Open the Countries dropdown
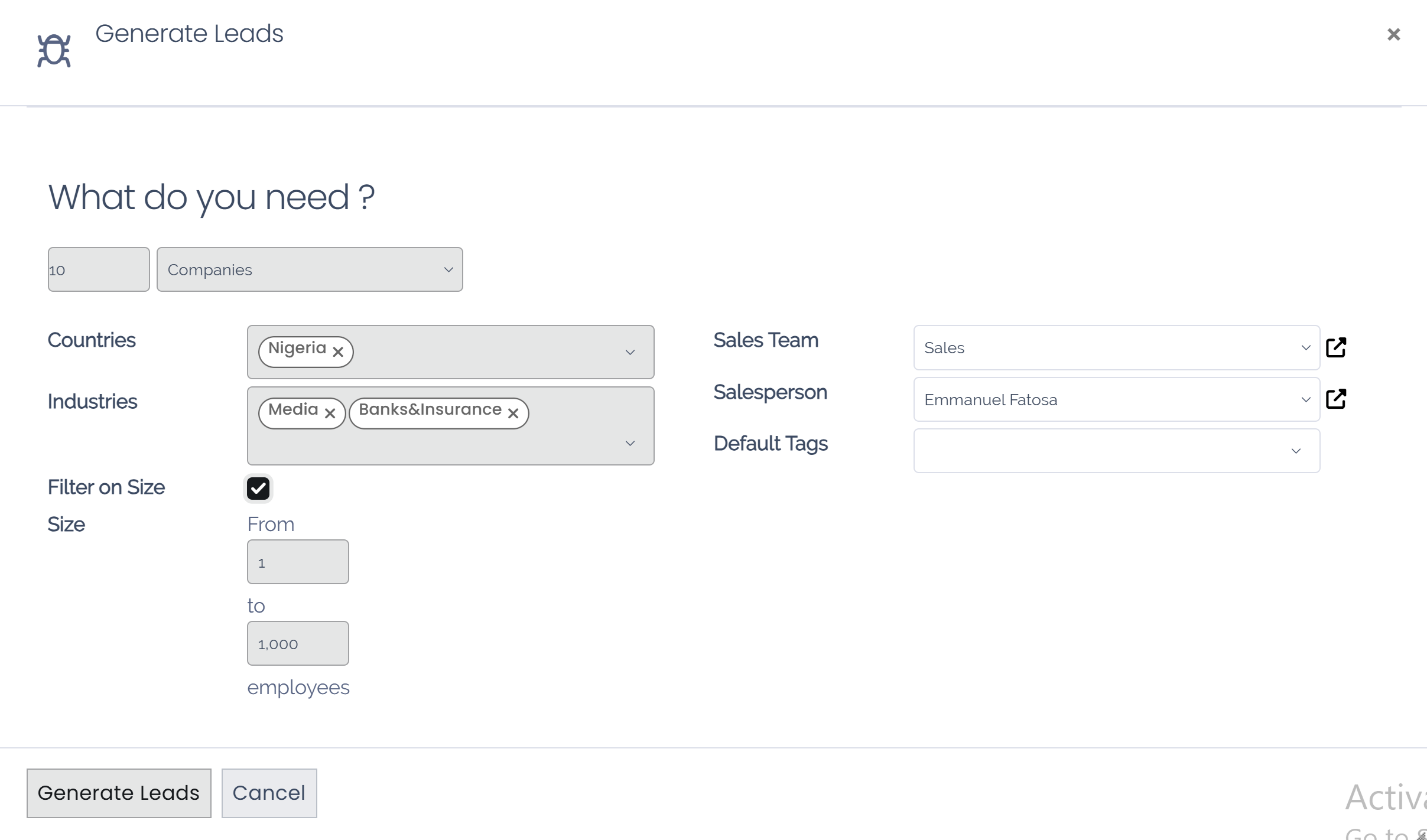The height and width of the screenshot is (840, 1427). click(630, 351)
